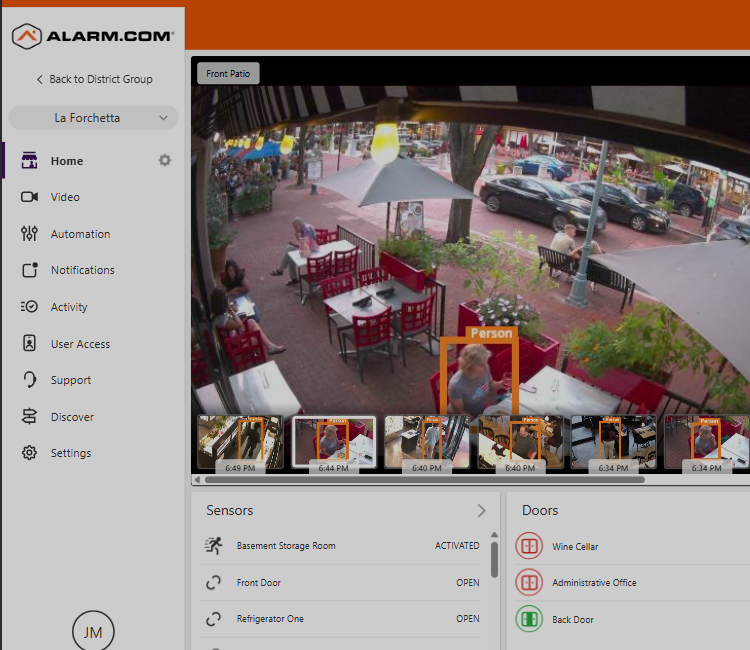Image resolution: width=750 pixels, height=650 pixels.
Task: Click the Activity checklist icon
Action: (29, 306)
